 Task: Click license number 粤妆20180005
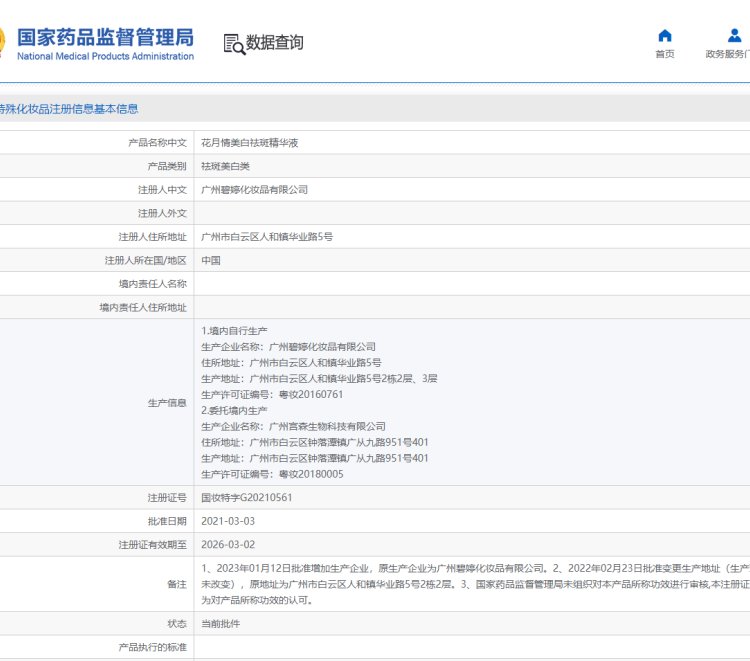click(311, 474)
